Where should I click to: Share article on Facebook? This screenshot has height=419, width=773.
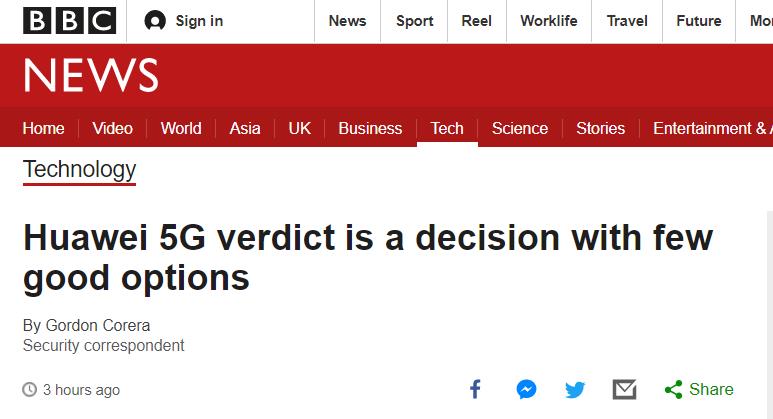click(x=475, y=389)
